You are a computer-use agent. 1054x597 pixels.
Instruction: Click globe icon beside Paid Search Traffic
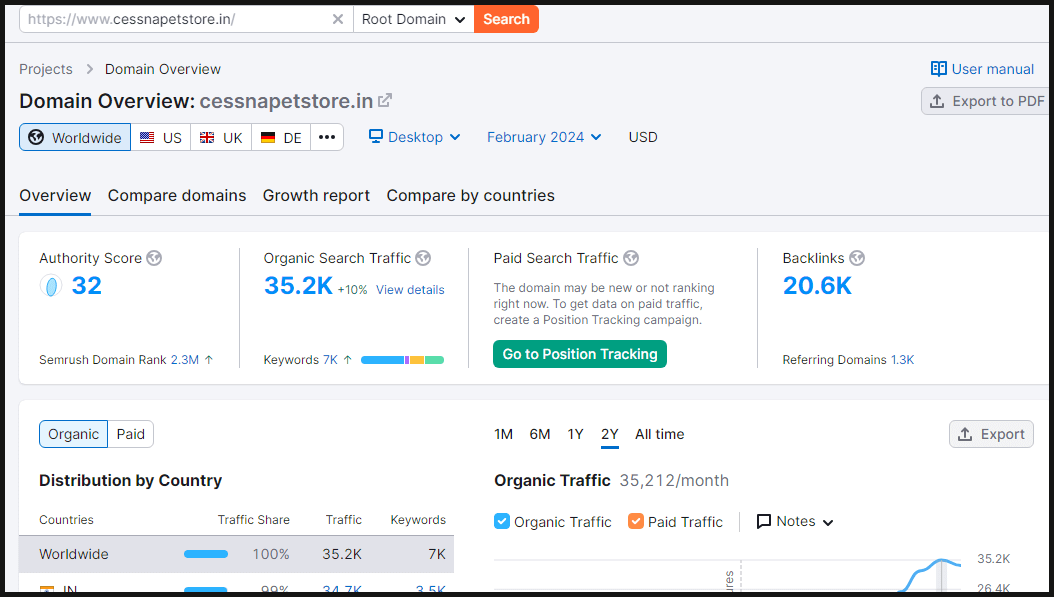pos(630,258)
